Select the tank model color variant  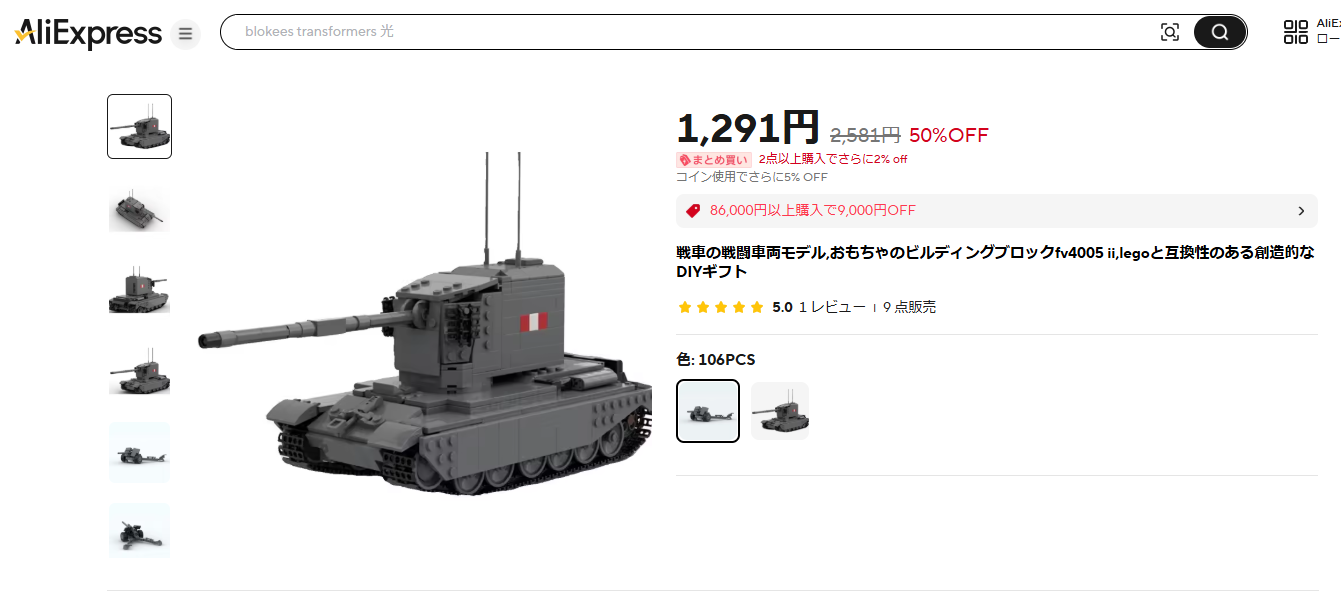tap(780, 411)
